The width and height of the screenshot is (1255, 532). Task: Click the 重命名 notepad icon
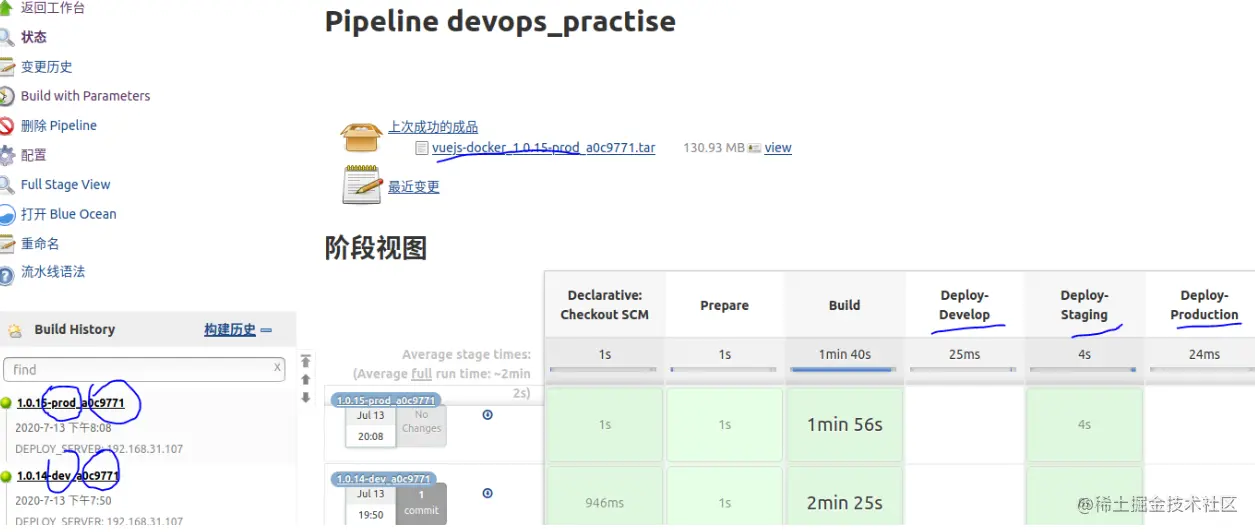(x=6, y=243)
